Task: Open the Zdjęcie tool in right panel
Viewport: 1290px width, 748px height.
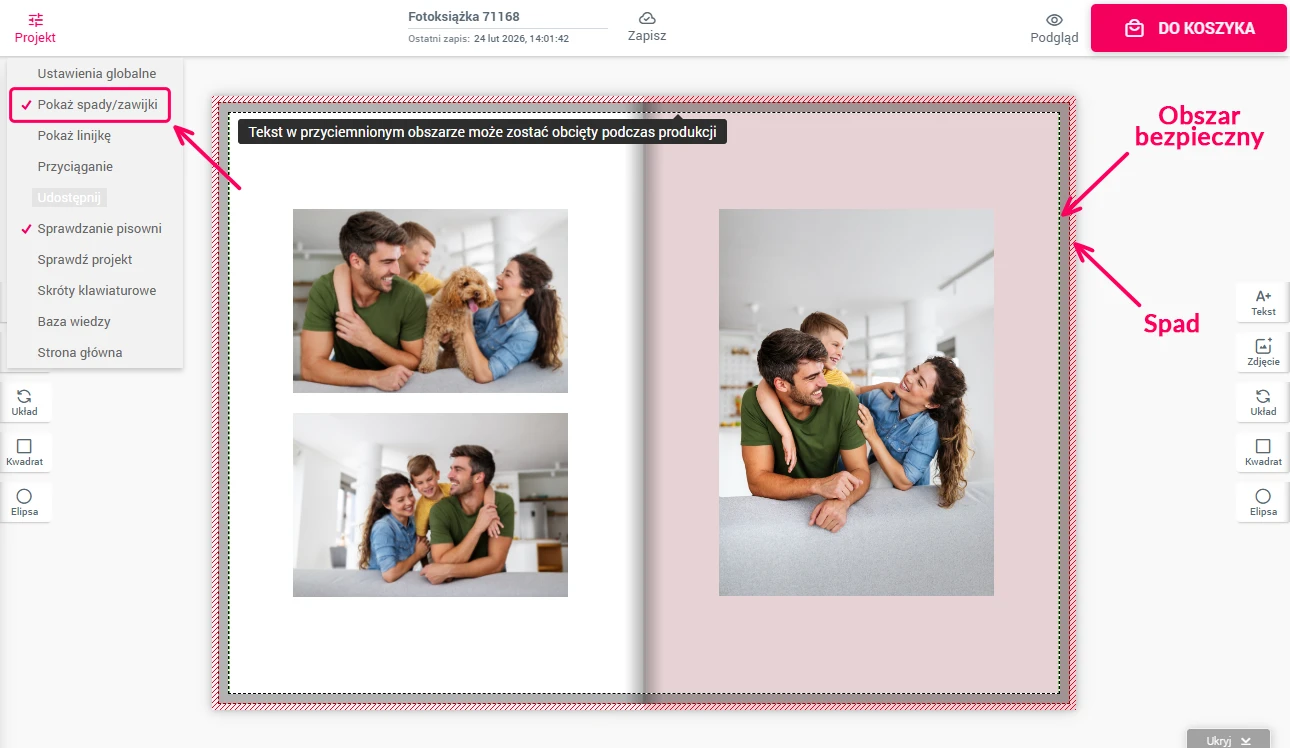Action: click(x=1262, y=351)
